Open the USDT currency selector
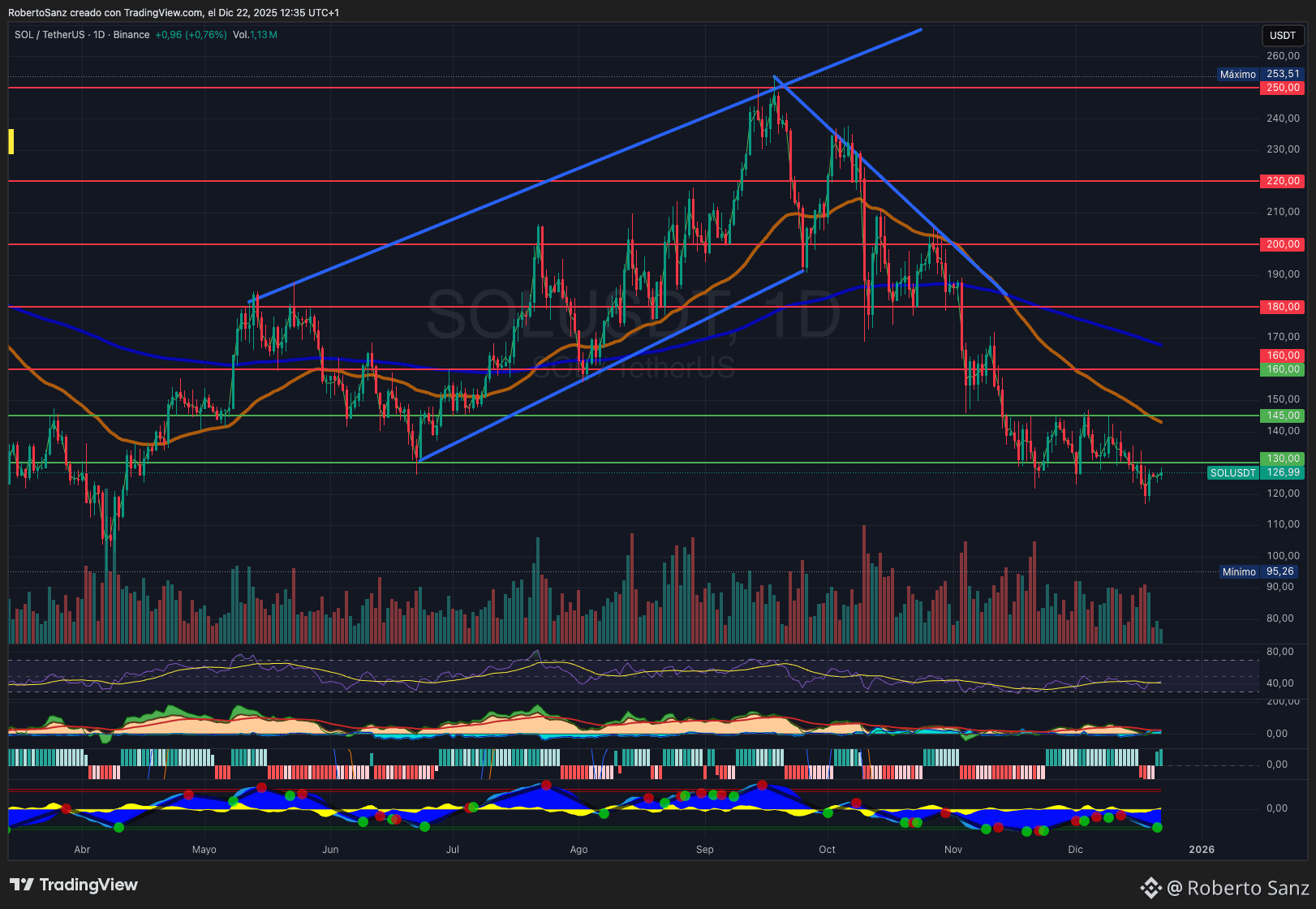 [x=1282, y=35]
